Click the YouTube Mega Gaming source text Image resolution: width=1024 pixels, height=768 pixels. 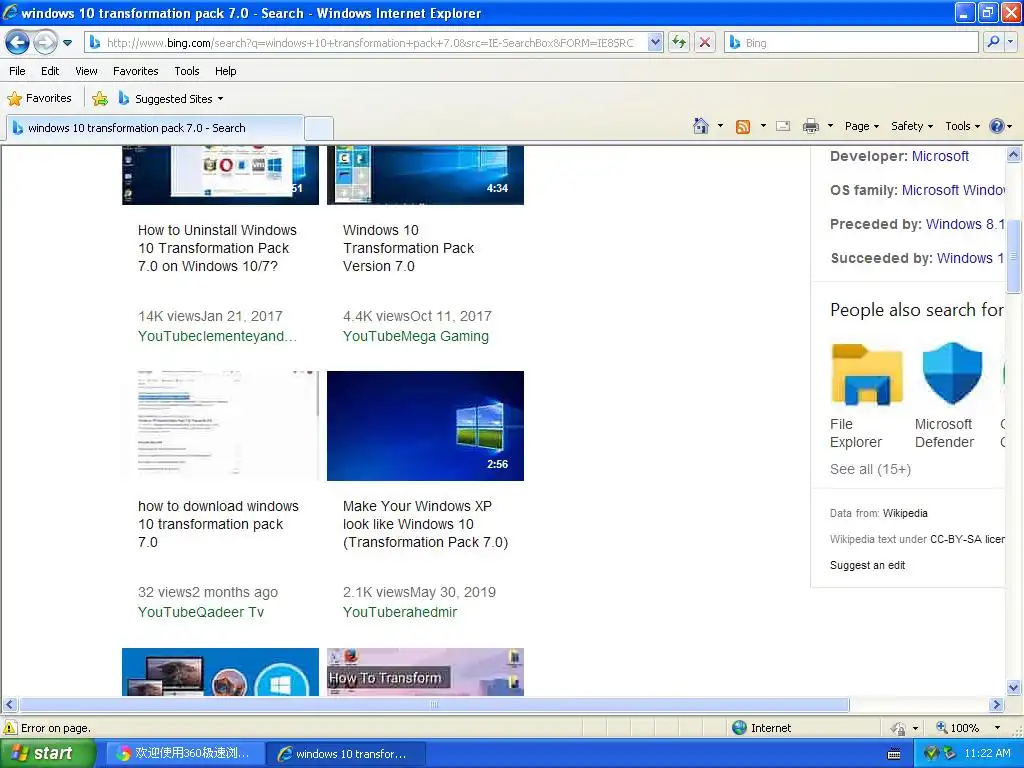click(x=415, y=336)
